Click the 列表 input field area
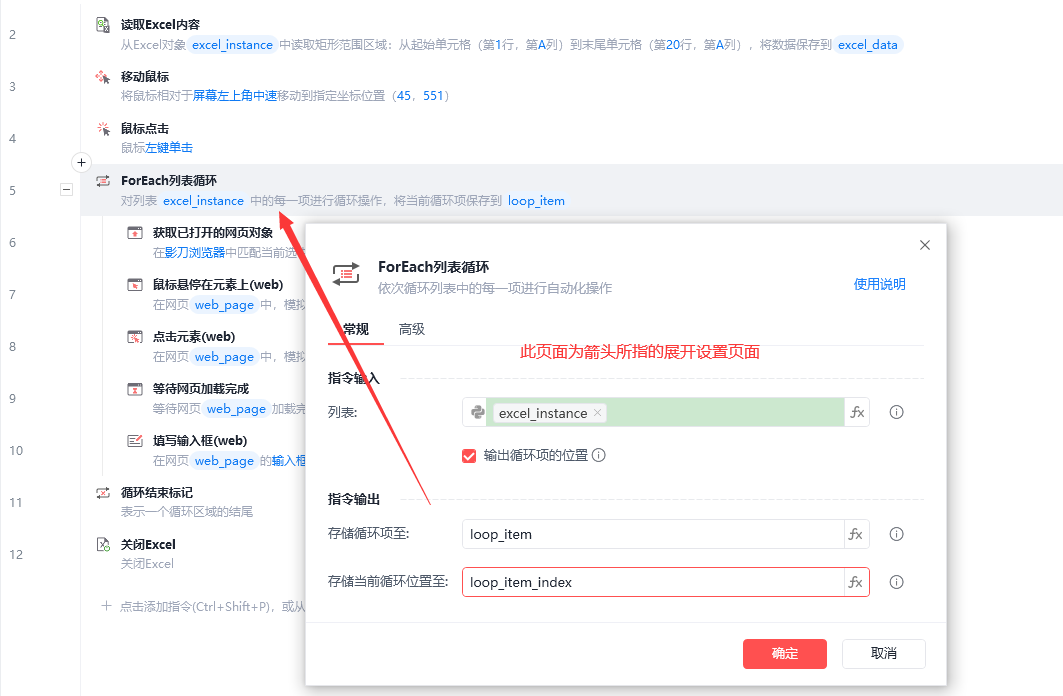The height and width of the screenshot is (696, 1063). coord(664,412)
